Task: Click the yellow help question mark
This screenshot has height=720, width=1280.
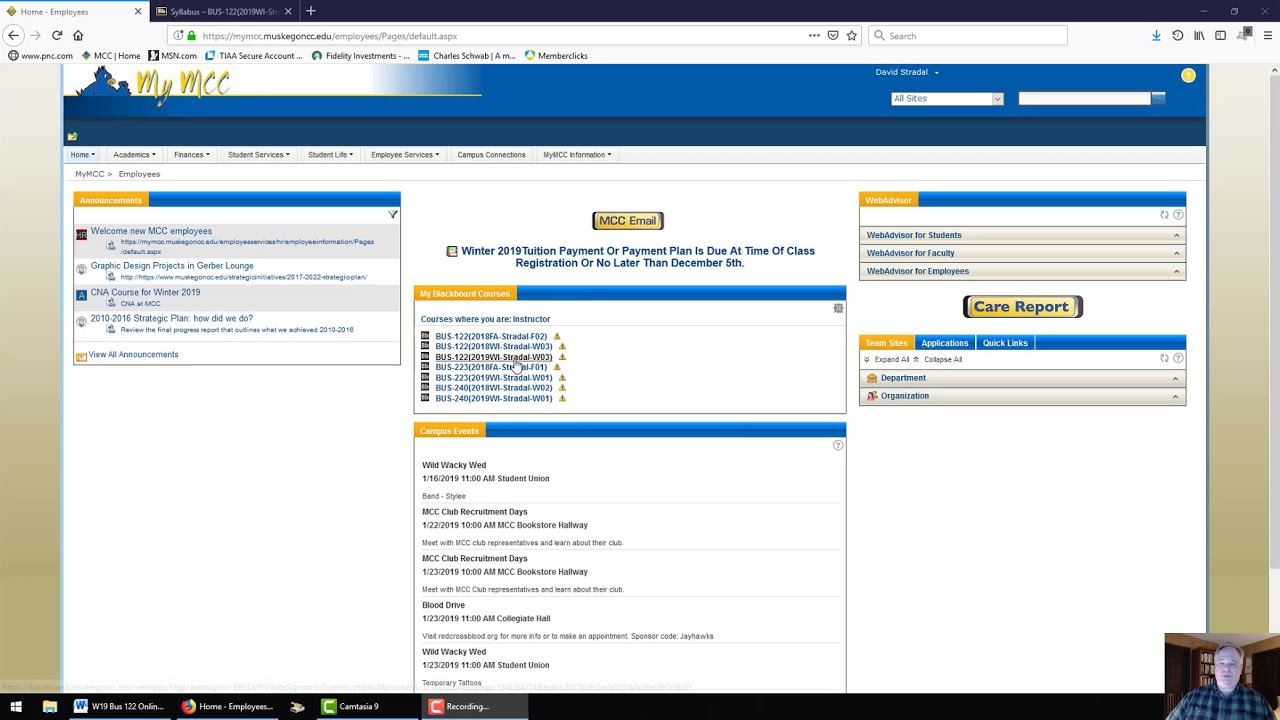Action: tap(1188, 75)
